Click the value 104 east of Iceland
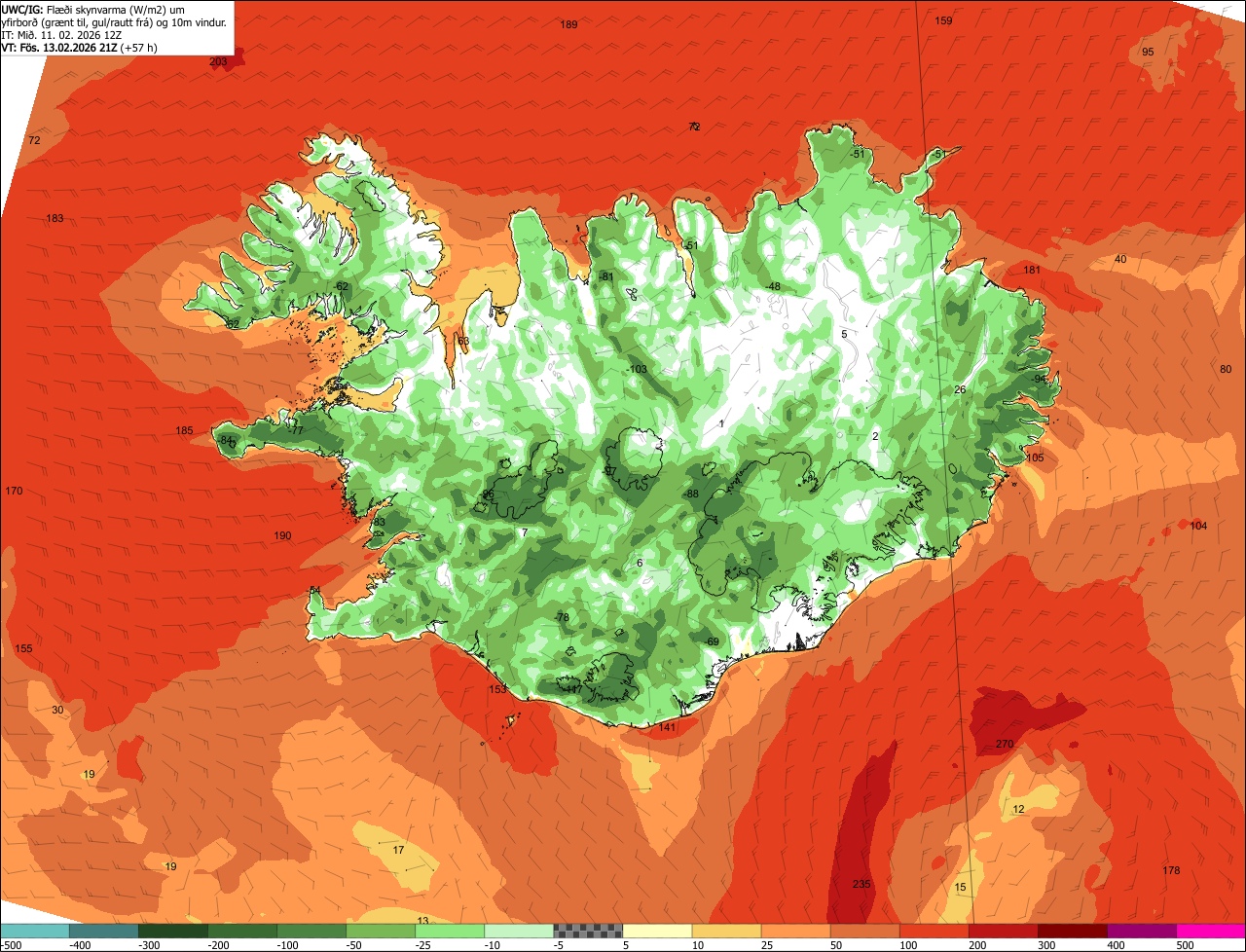 (1198, 526)
